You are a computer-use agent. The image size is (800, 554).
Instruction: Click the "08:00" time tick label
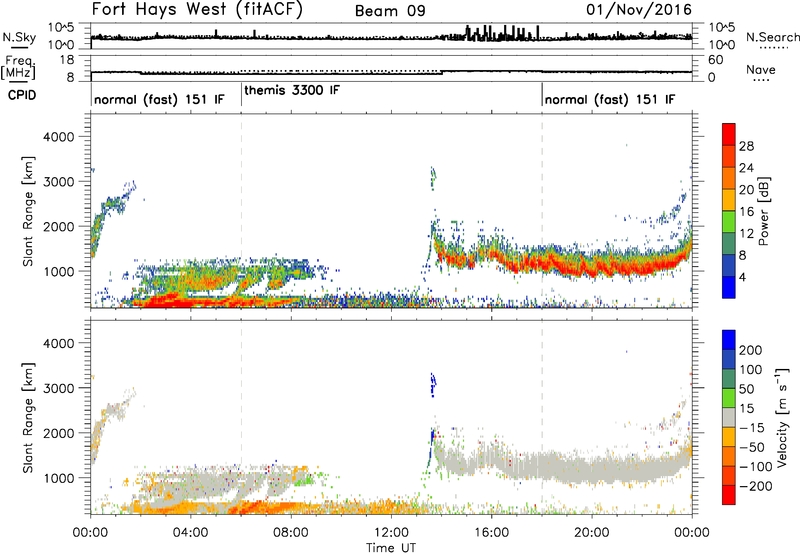pyautogui.click(x=291, y=533)
